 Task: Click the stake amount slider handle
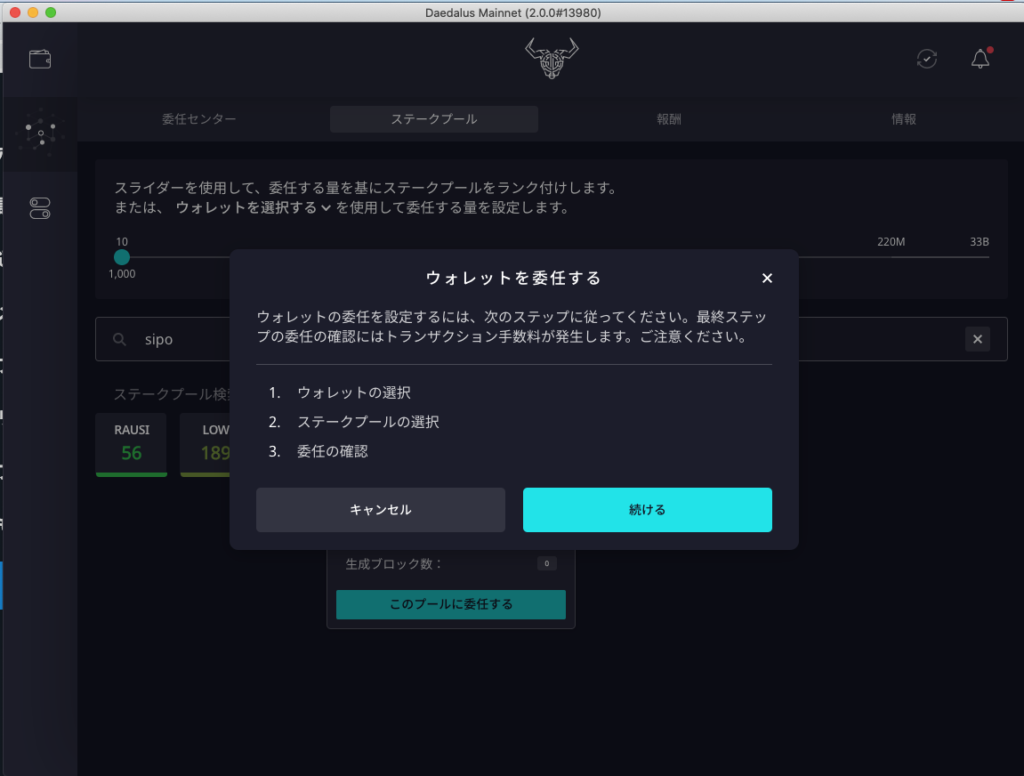coord(122,257)
